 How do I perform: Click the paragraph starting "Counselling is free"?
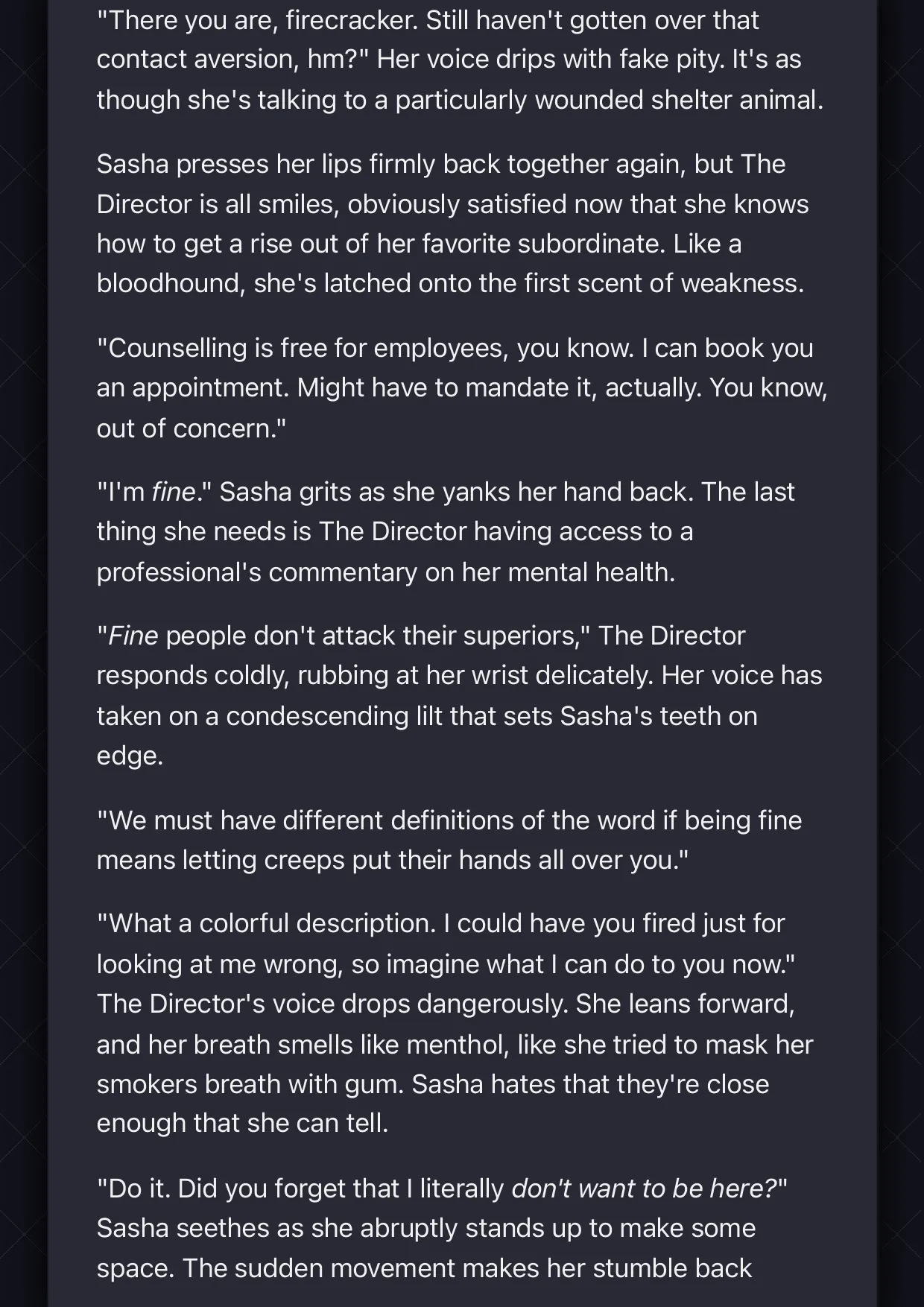coord(462,387)
